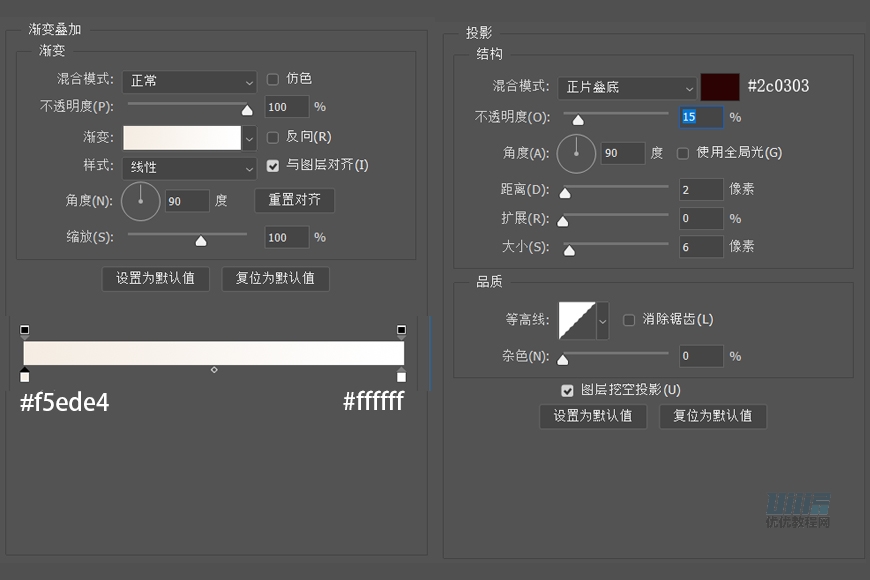Click the 缩放 slider handle
The height and width of the screenshot is (580, 870).
point(199,239)
